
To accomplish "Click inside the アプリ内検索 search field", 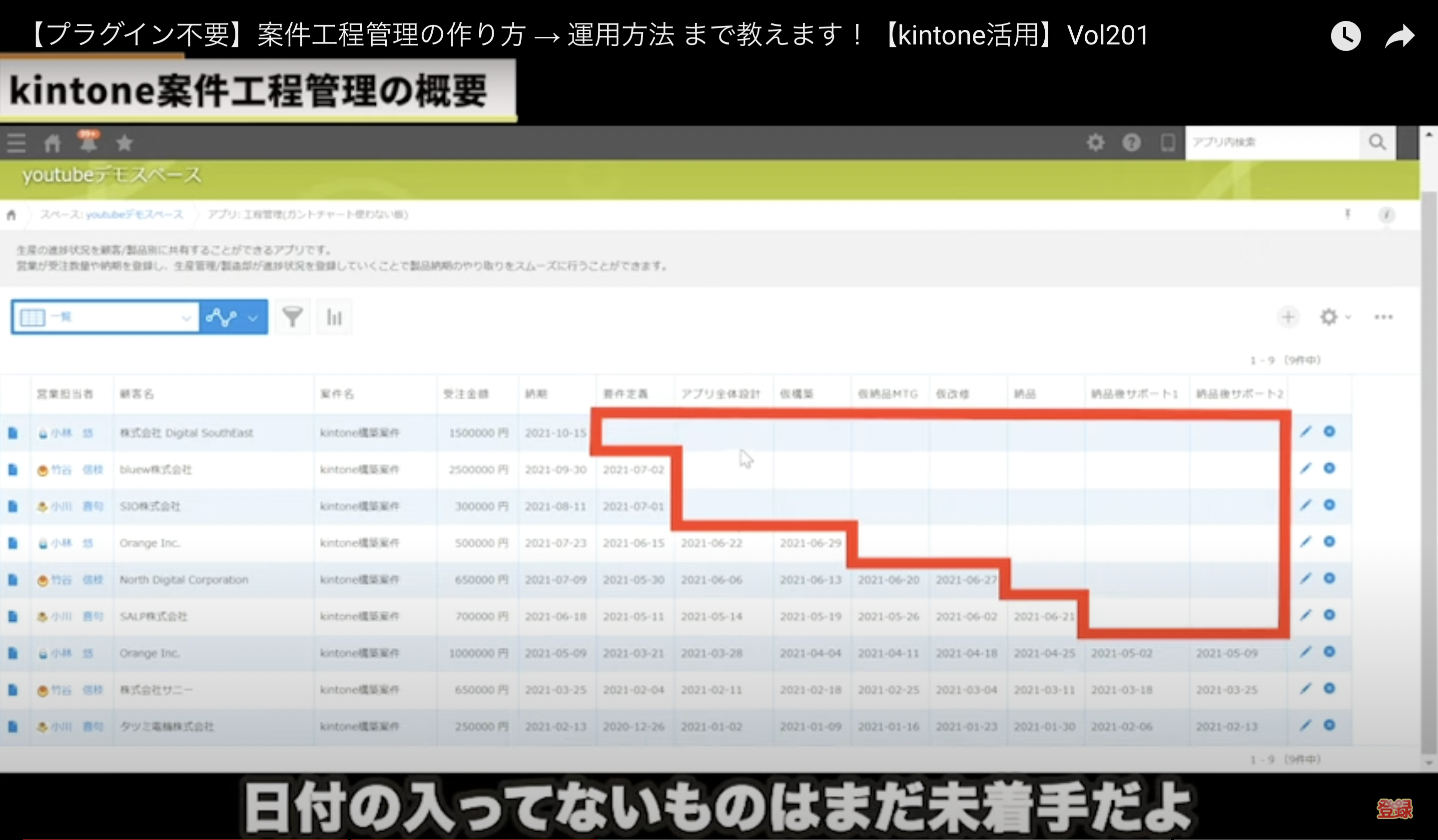I will (x=1273, y=142).
